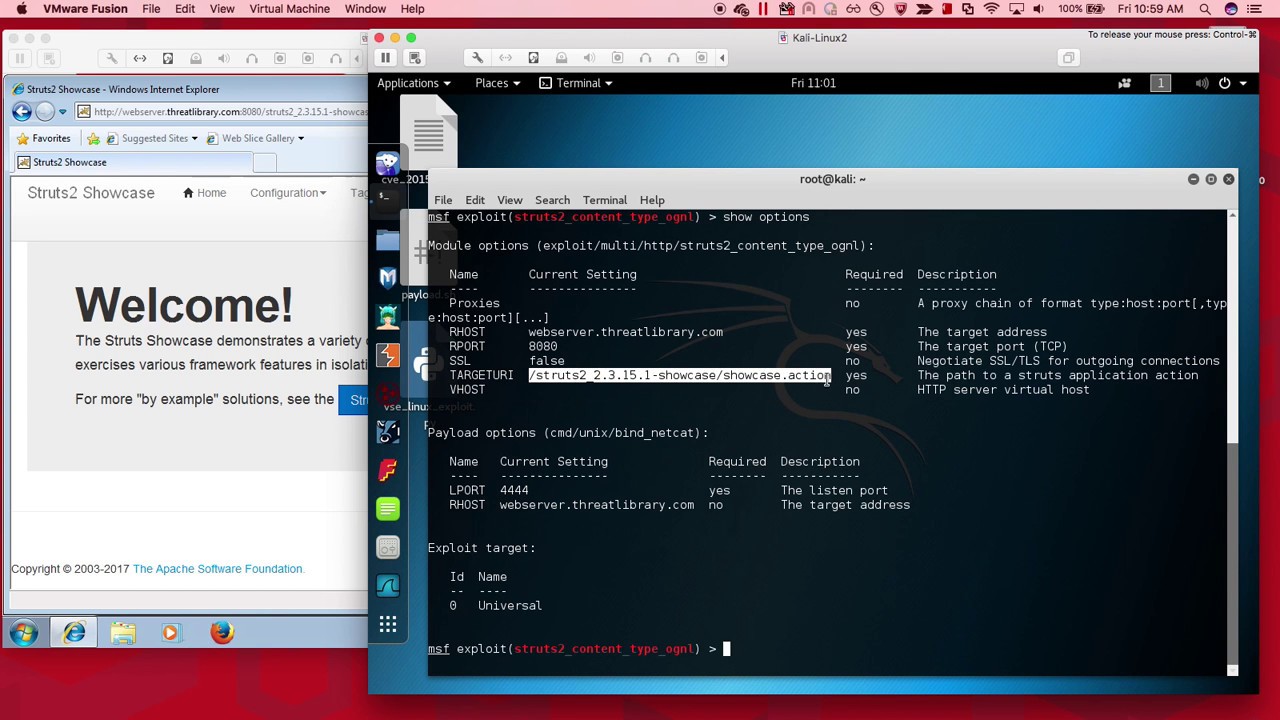1280x720 pixels.
Task: Open Help menu in root@kali terminal
Action: pyautogui.click(x=652, y=200)
